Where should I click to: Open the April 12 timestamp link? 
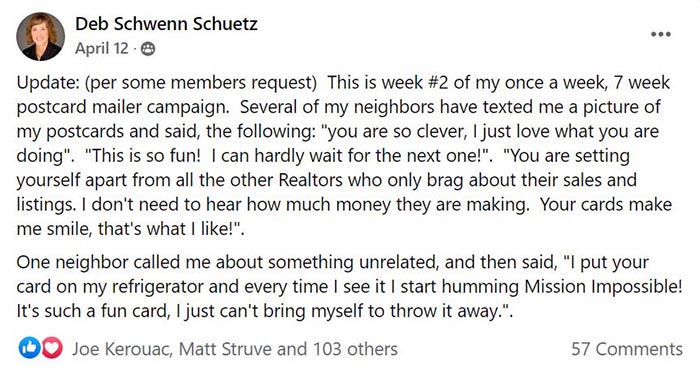[x=102, y=48]
